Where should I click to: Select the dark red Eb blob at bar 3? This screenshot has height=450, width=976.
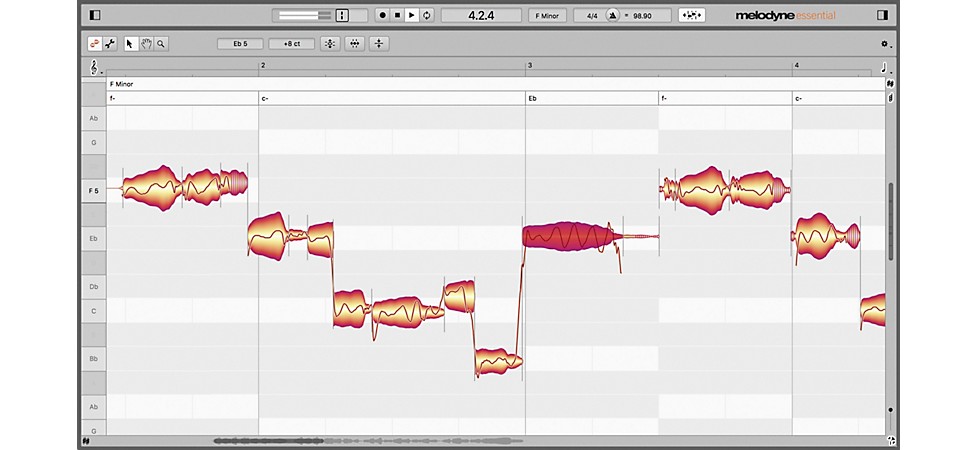point(570,237)
